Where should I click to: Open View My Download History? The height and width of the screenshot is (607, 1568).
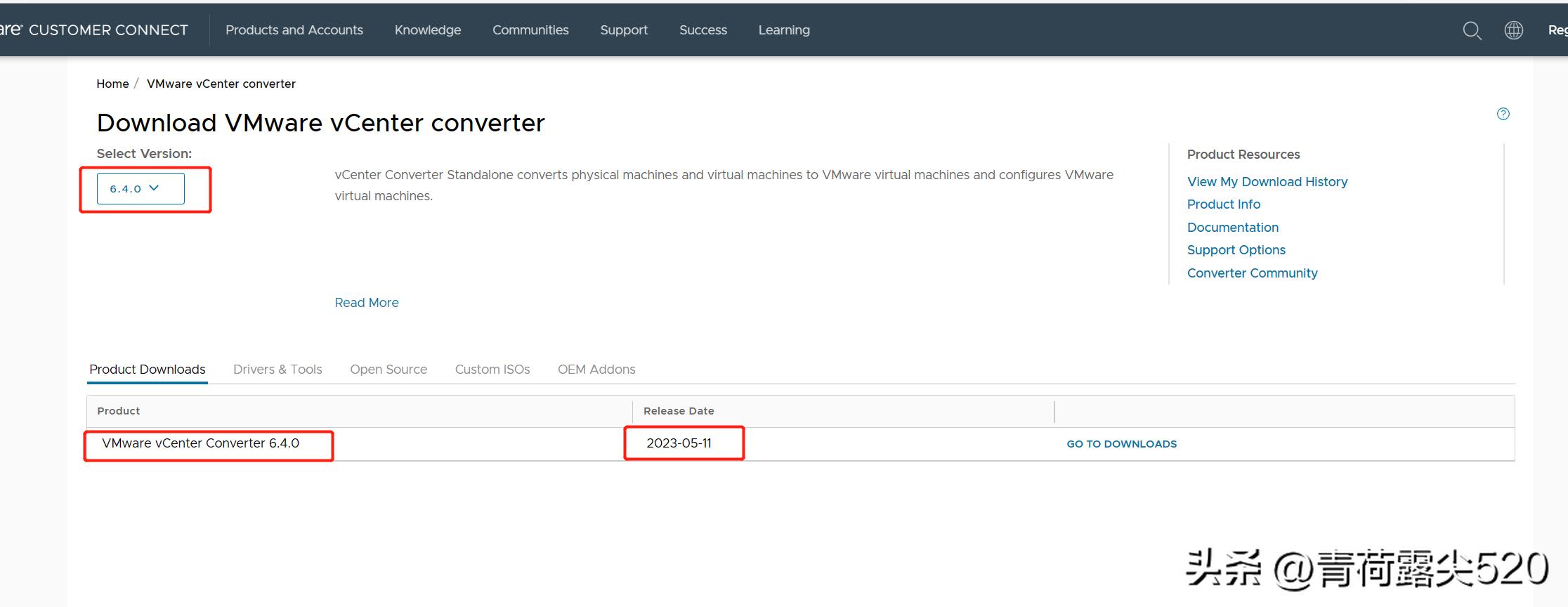pos(1267,182)
